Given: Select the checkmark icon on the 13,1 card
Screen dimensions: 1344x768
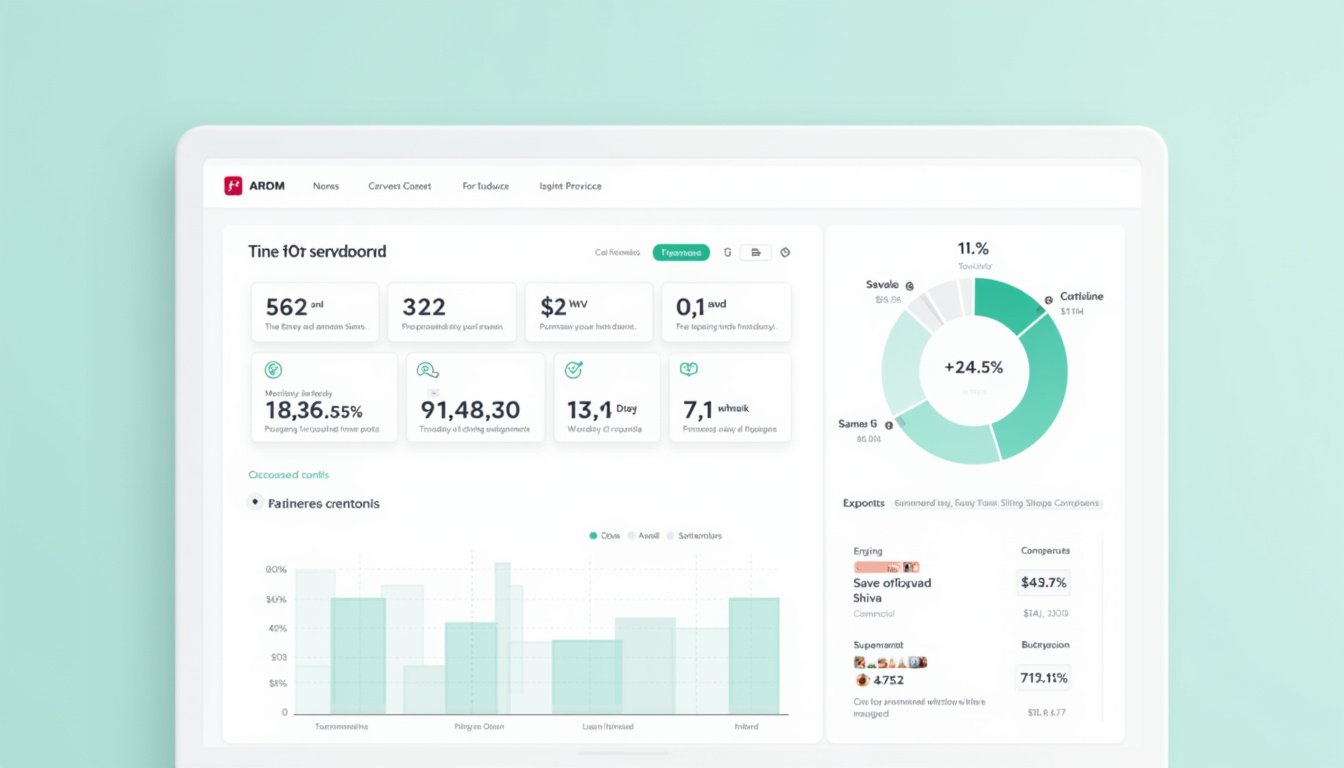Looking at the screenshot, I should [x=571, y=368].
